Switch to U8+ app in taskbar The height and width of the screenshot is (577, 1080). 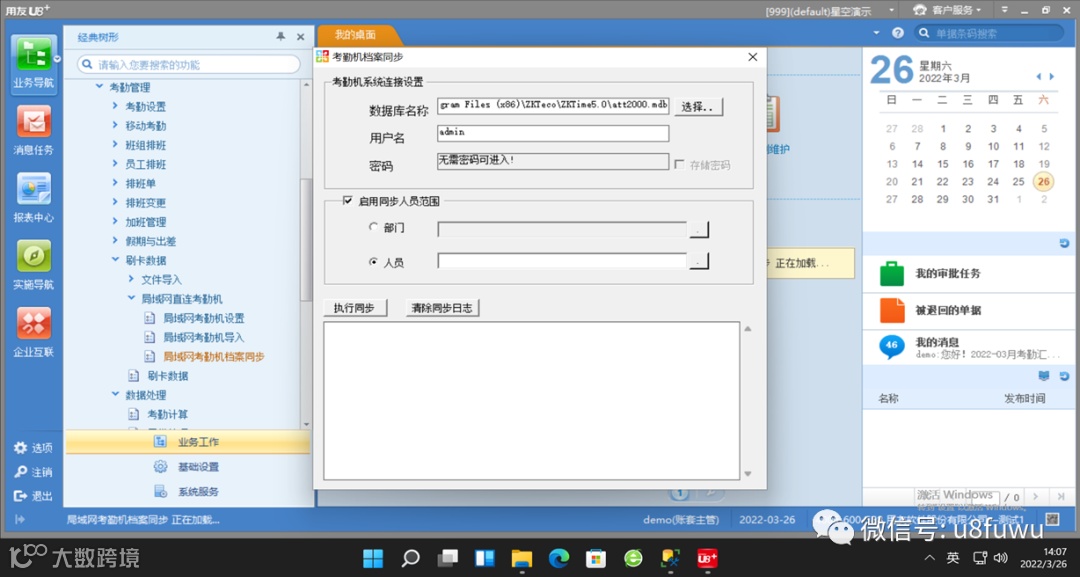(707, 558)
